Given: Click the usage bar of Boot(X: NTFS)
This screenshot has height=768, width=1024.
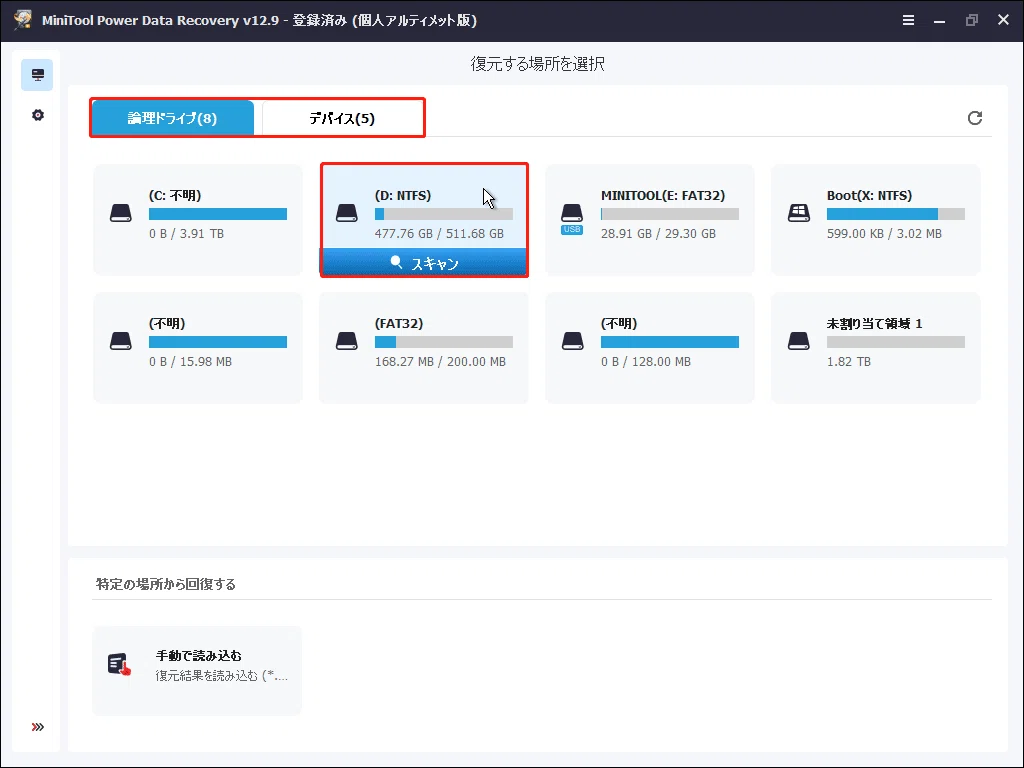Looking at the screenshot, I should point(895,214).
